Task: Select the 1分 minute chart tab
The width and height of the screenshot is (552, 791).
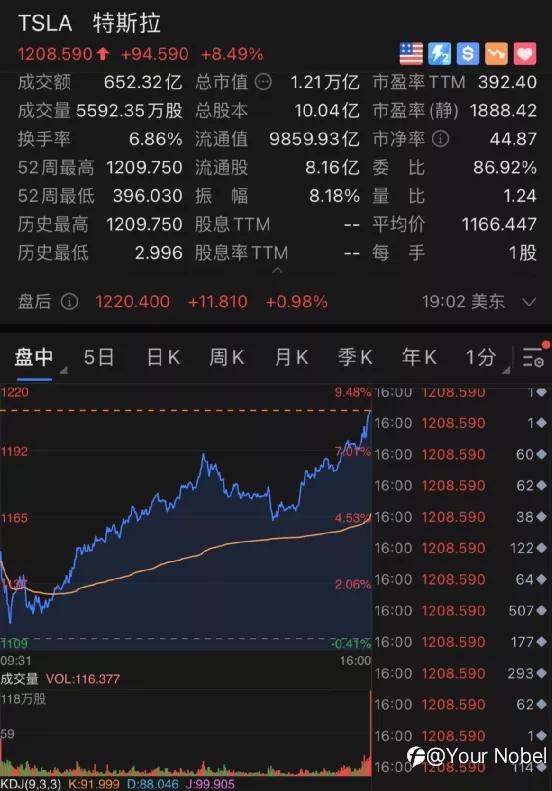Action: pyautogui.click(x=480, y=357)
